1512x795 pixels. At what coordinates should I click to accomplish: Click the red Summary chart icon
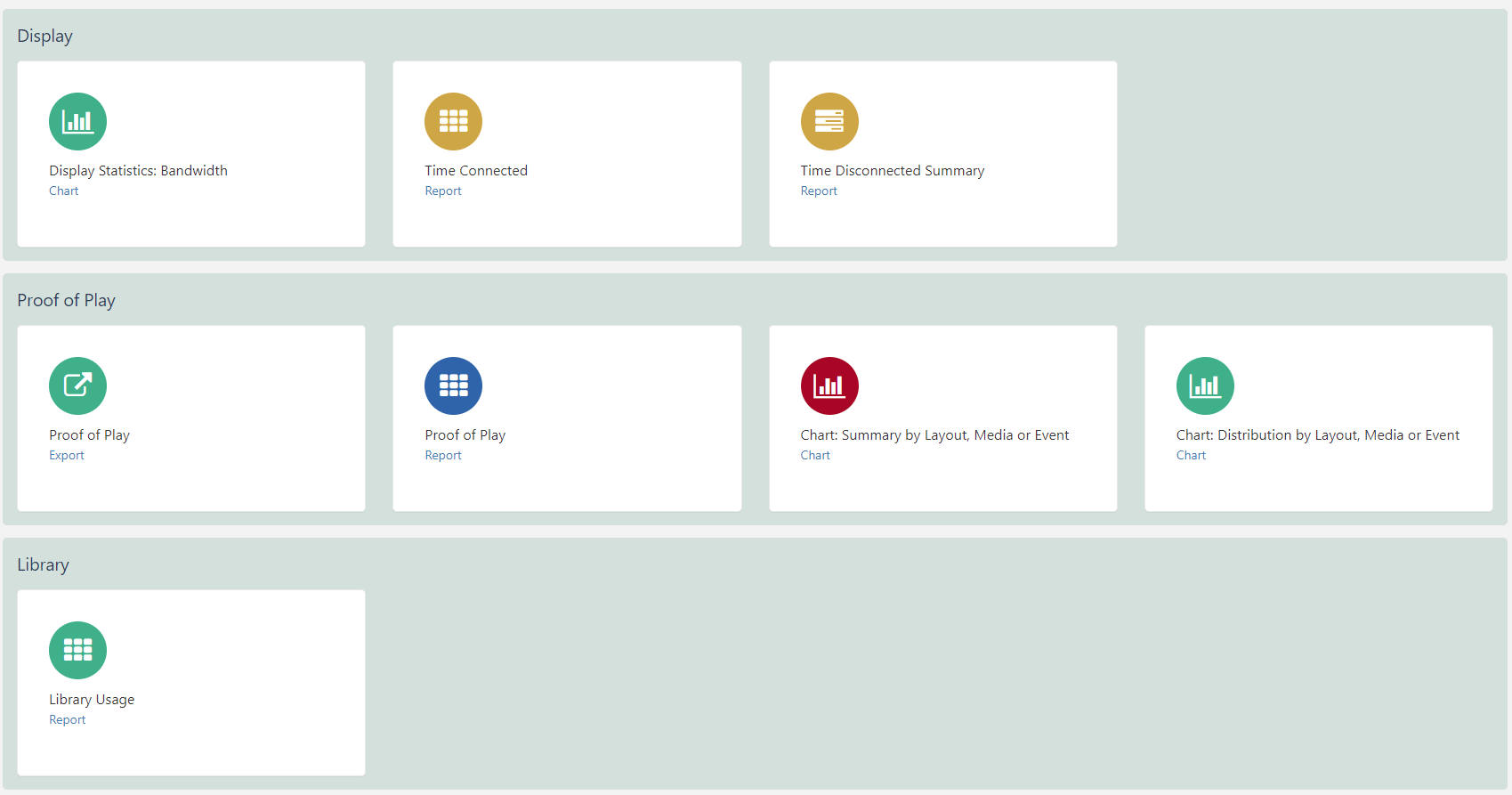tap(829, 386)
